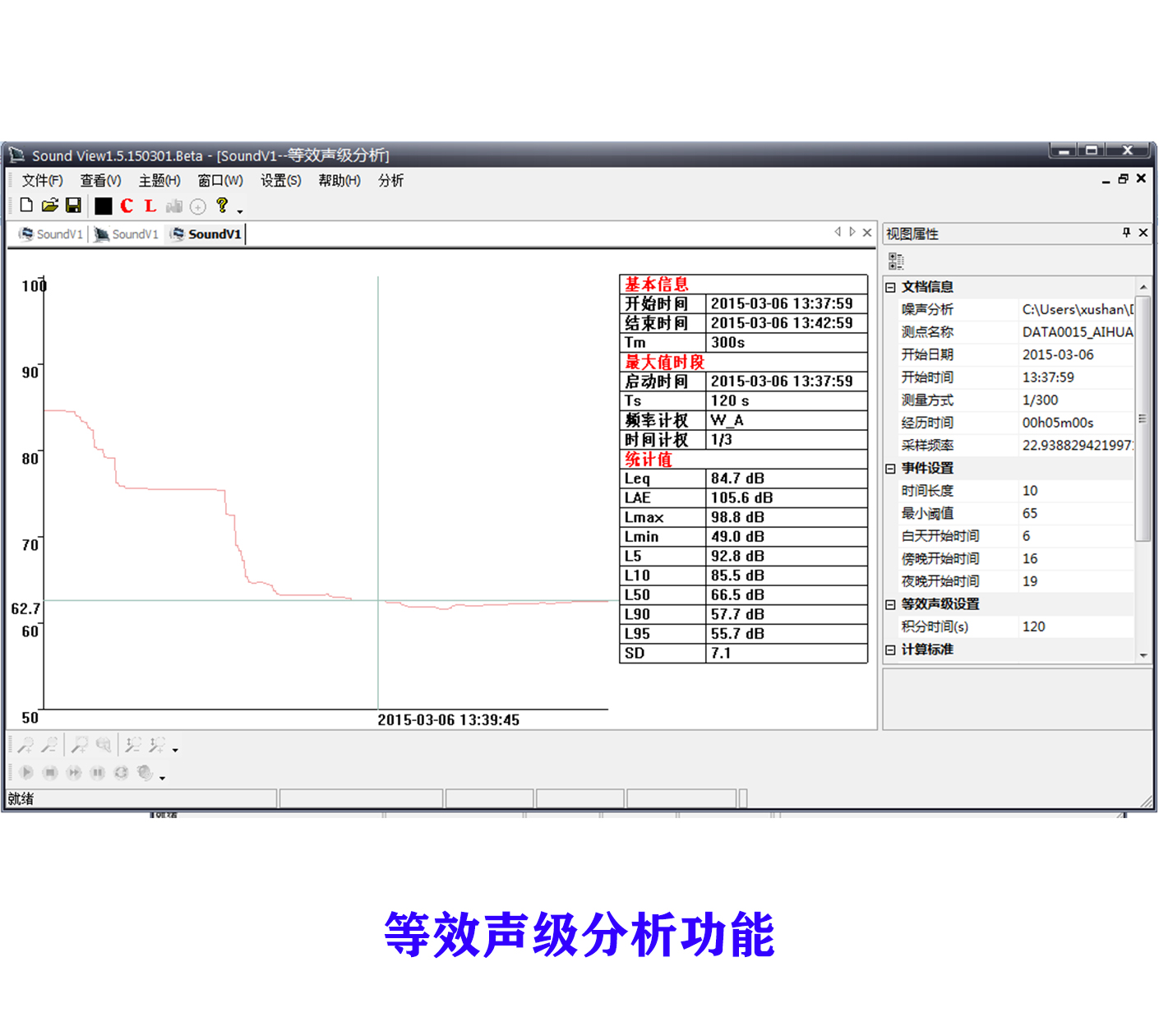Image resolution: width=1159 pixels, height=1036 pixels.
Task: Click the refresh playback icon
Action: pyautogui.click(x=120, y=773)
